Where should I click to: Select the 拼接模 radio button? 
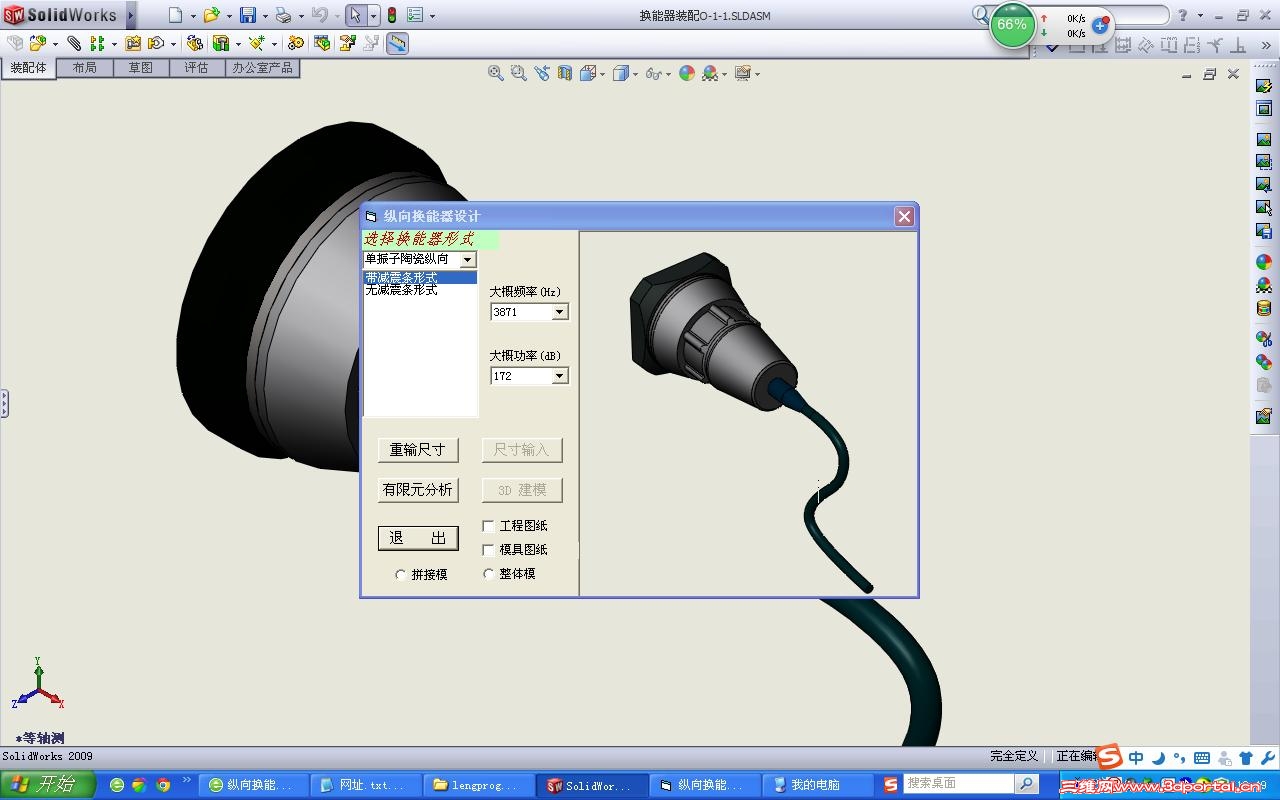(401, 575)
